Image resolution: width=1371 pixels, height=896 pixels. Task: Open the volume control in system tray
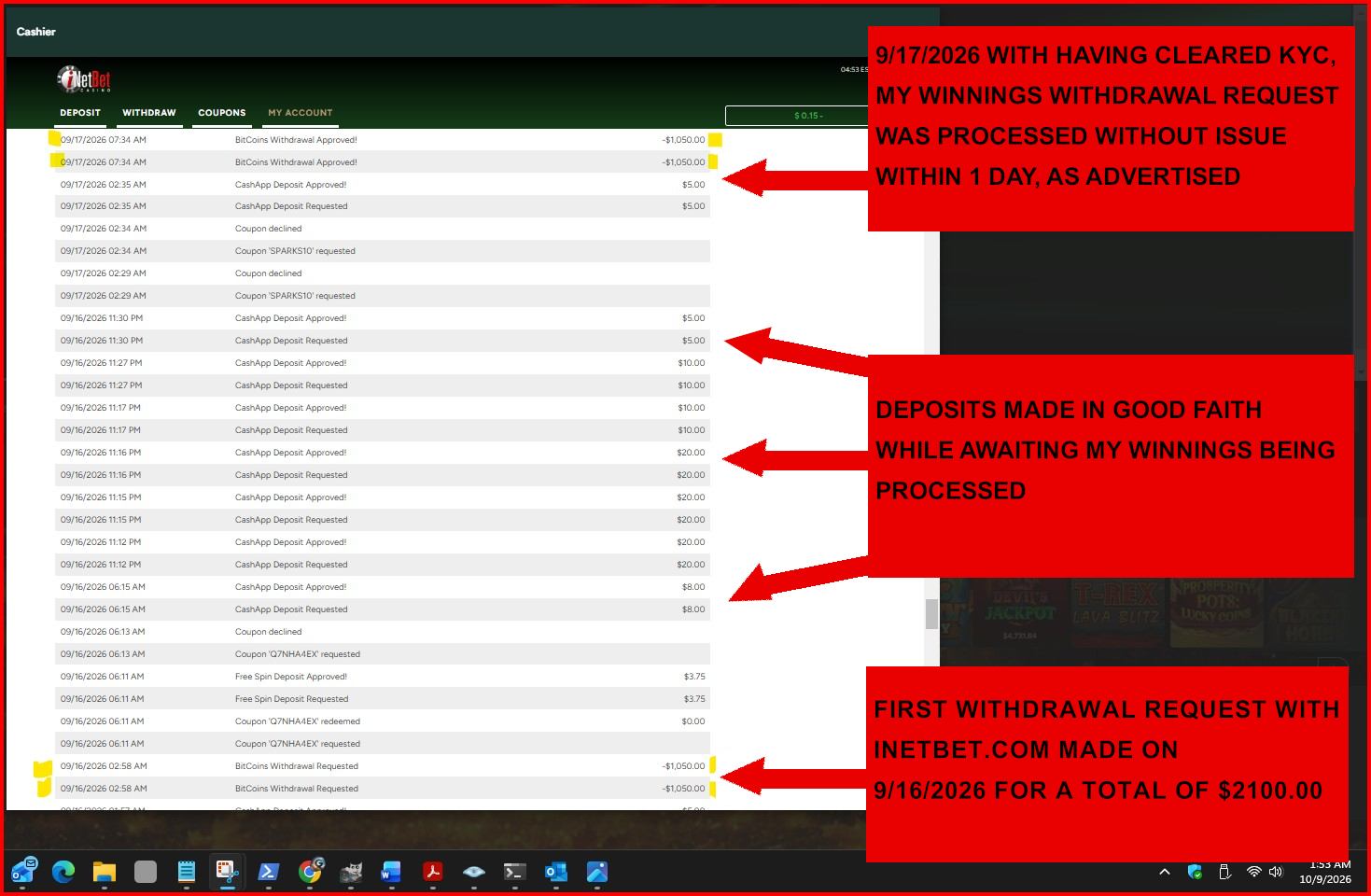[1277, 872]
